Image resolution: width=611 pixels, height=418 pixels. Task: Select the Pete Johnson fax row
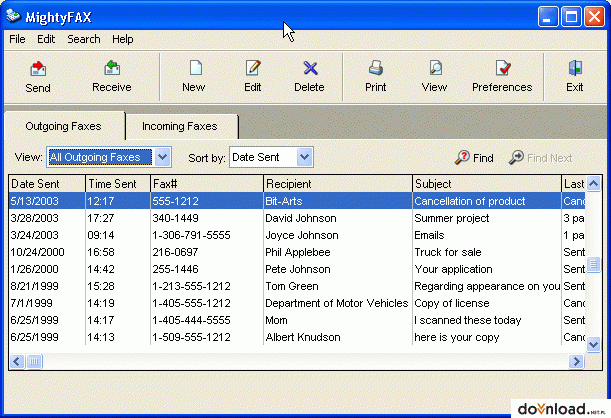point(297,269)
